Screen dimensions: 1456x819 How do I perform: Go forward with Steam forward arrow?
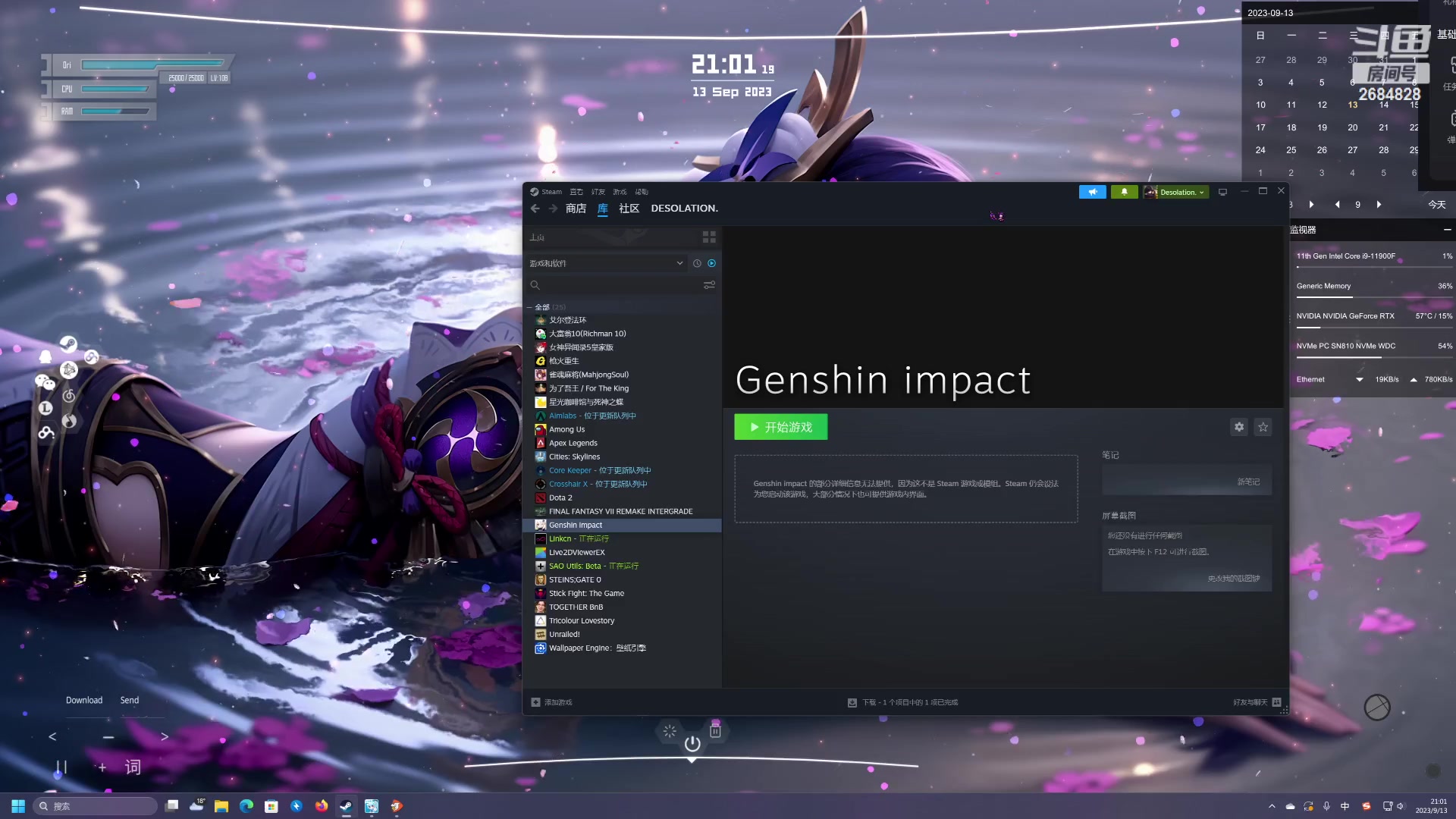click(x=553, y=209)
